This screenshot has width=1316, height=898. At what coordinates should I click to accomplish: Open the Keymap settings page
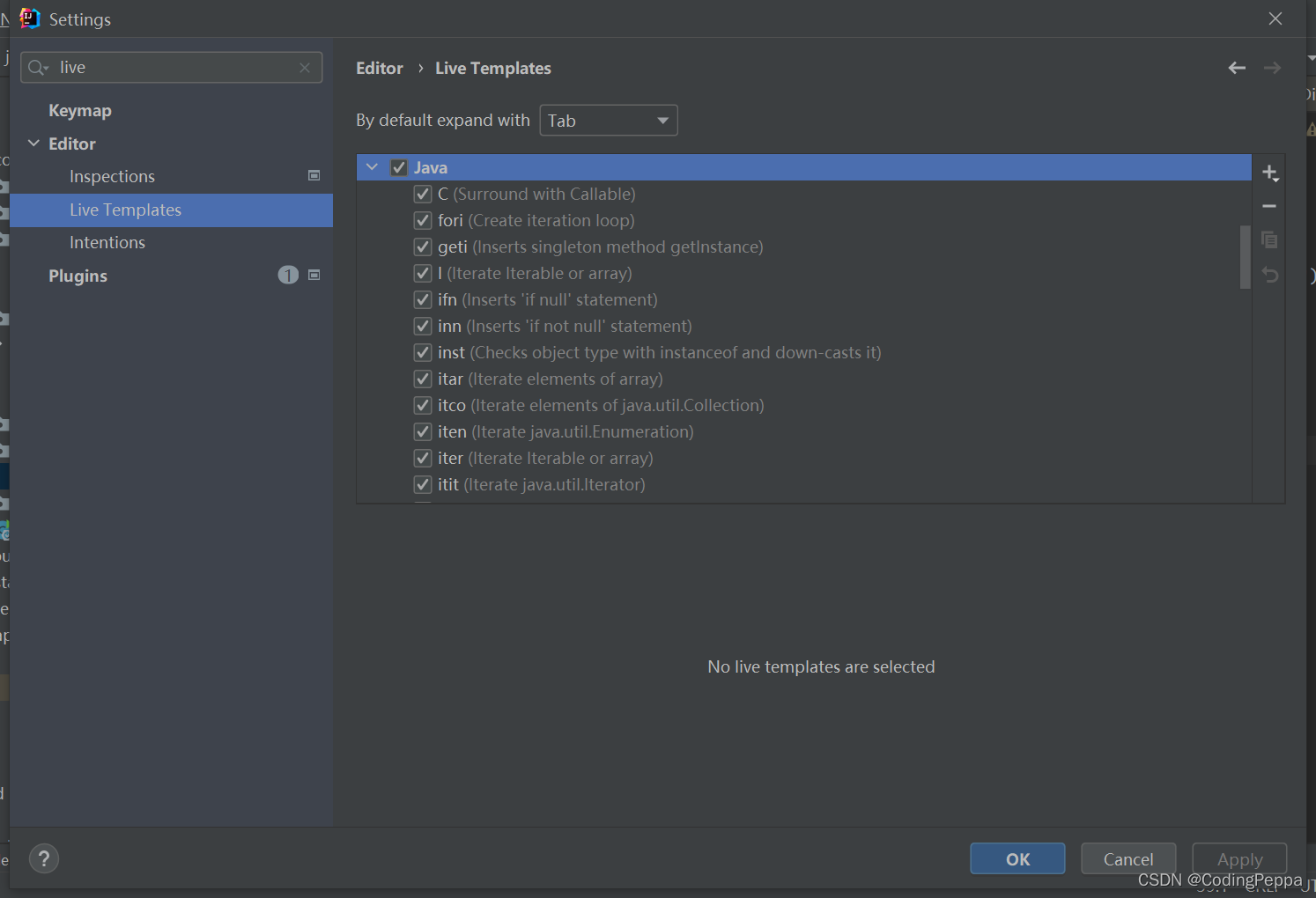(x=80, y=111)
